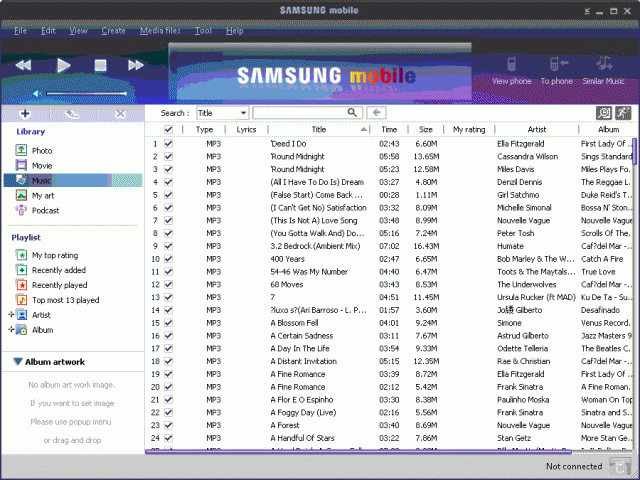Open the Tool menu
640x480 pixels.
tap(203, 31)
